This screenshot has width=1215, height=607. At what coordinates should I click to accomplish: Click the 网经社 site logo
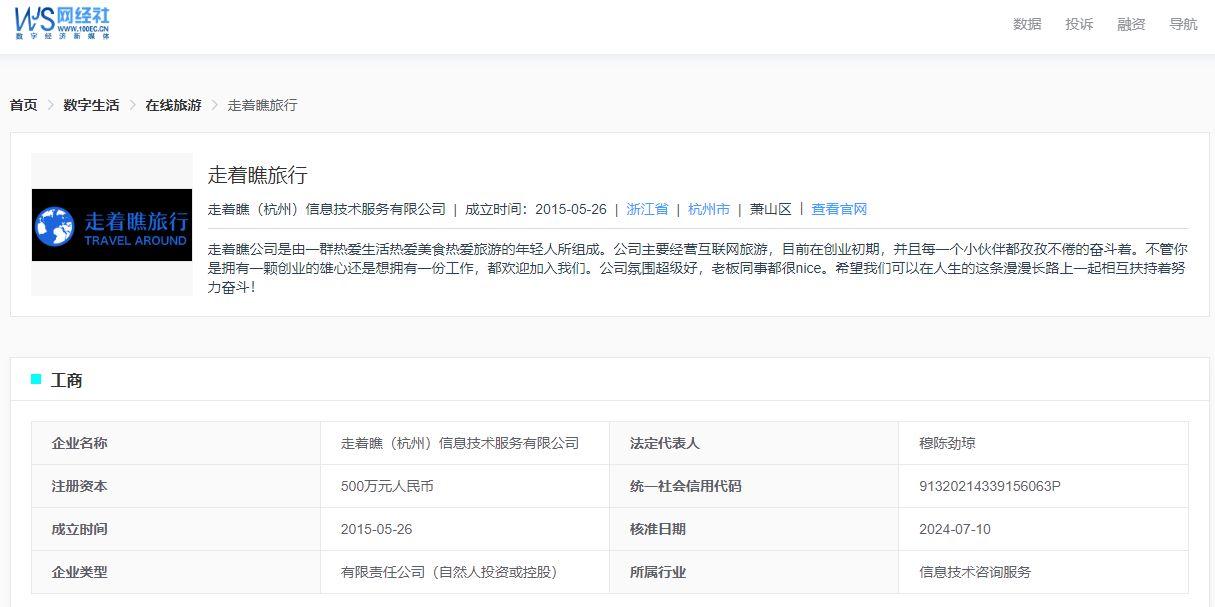click(x=62, y=22)
